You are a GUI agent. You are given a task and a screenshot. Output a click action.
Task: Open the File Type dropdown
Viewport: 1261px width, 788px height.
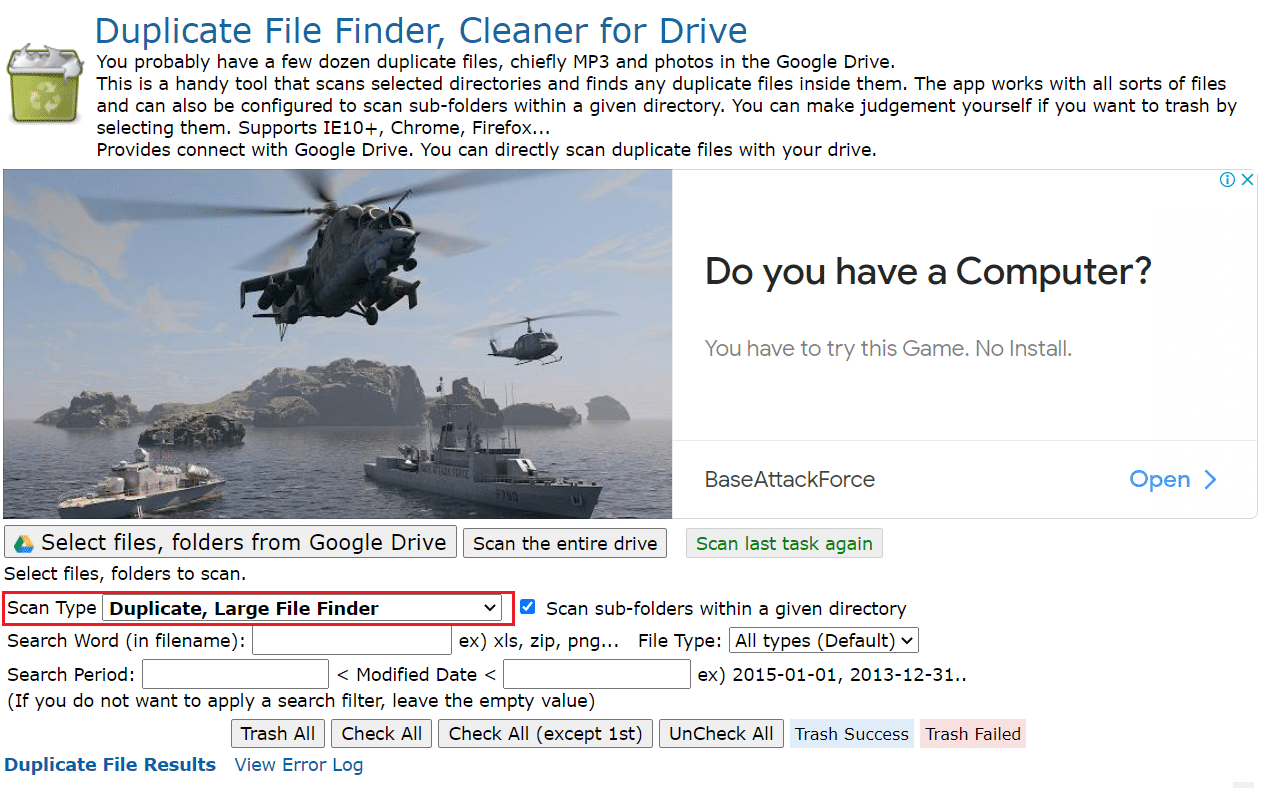(823, 640)
